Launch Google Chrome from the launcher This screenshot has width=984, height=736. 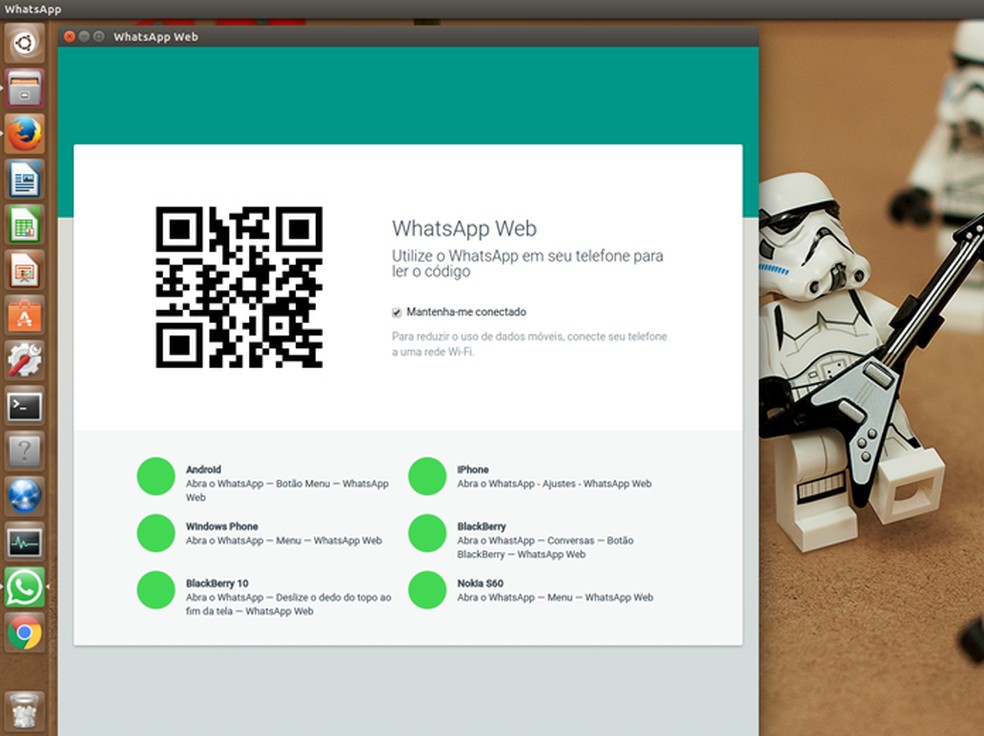click(24, 632)
